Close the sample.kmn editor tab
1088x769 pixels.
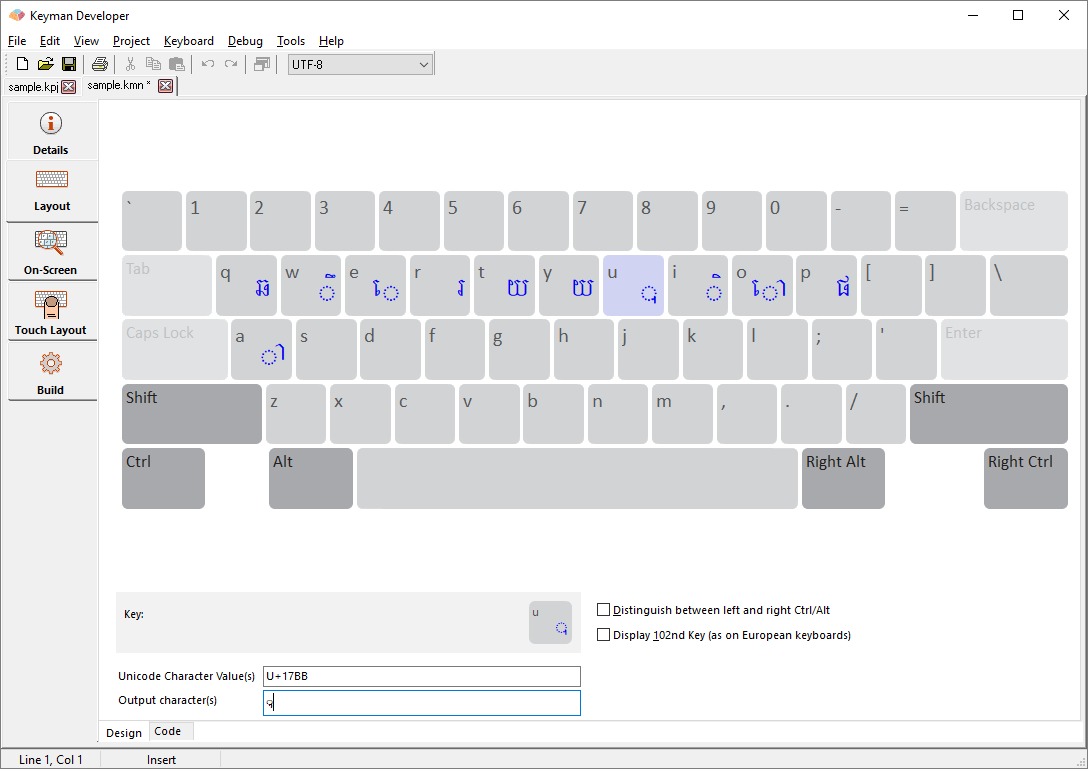point(165,85)
